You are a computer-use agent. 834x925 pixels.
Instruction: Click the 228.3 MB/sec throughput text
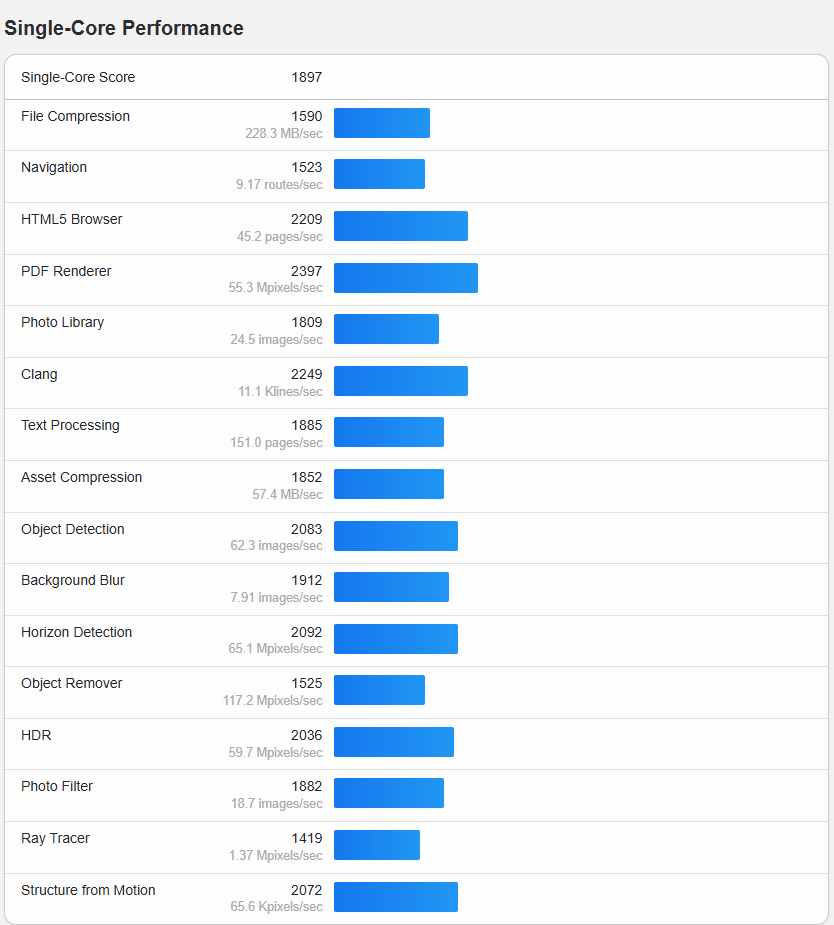pyautogui.click(x=284, y=133)
